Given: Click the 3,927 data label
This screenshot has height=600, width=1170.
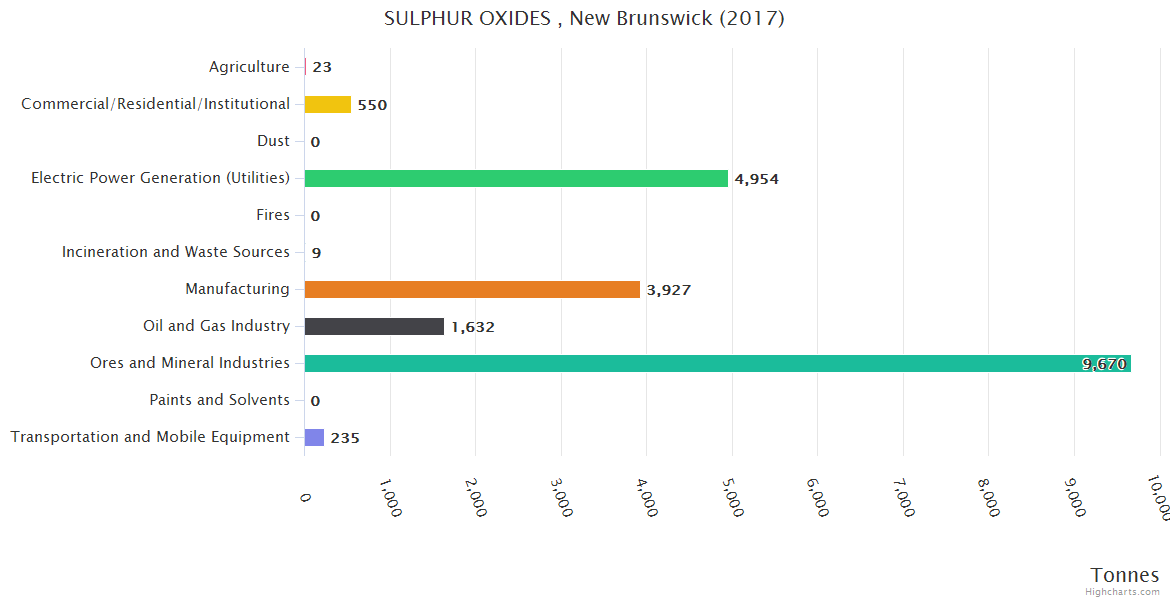Looking at the screenshot, I should [669, 291].
